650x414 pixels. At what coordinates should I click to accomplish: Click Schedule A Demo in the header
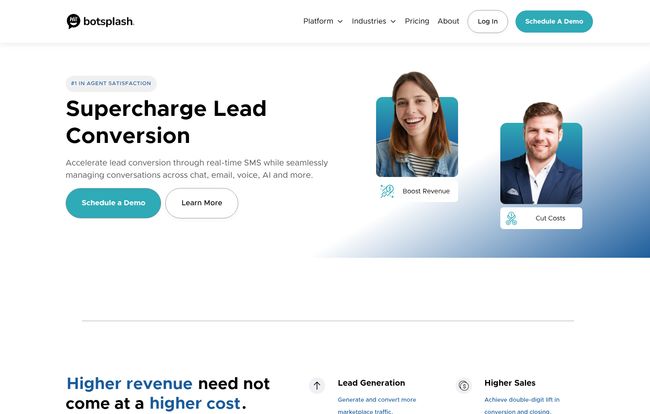click(x=554, y=22)
